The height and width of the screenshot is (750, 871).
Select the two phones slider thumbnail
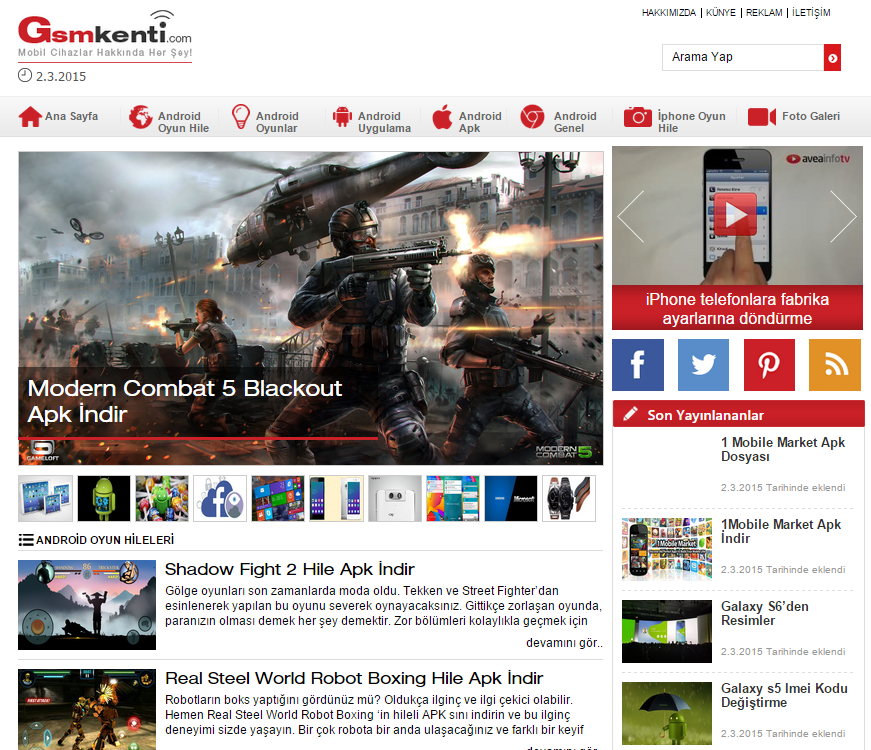click(x=337, y=498)
